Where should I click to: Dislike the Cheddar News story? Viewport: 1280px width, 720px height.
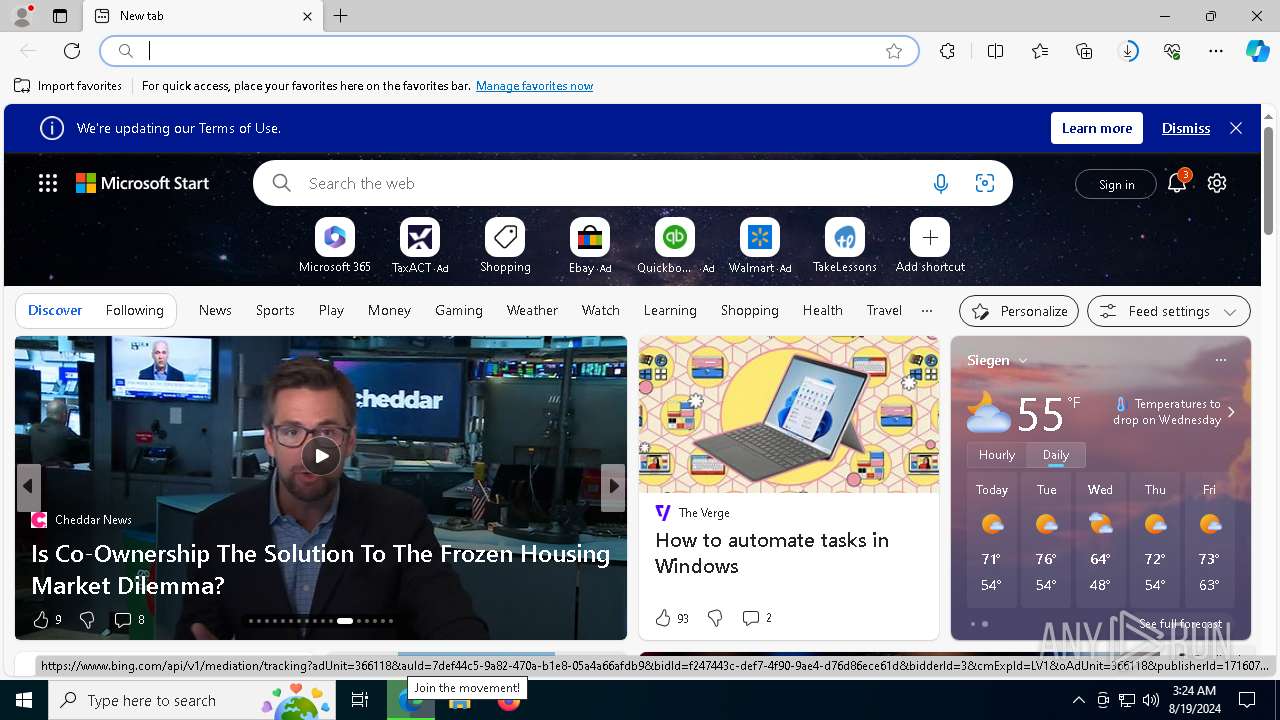[x=87, y=620]
